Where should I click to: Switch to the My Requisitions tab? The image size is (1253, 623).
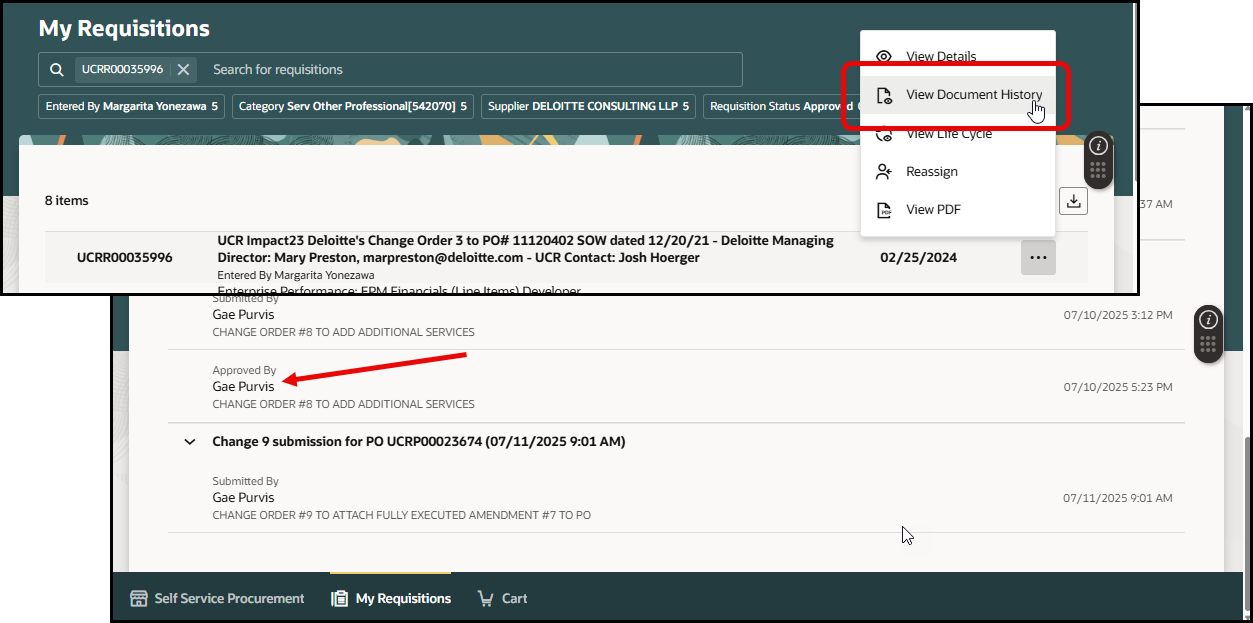[x=390, y=598]
